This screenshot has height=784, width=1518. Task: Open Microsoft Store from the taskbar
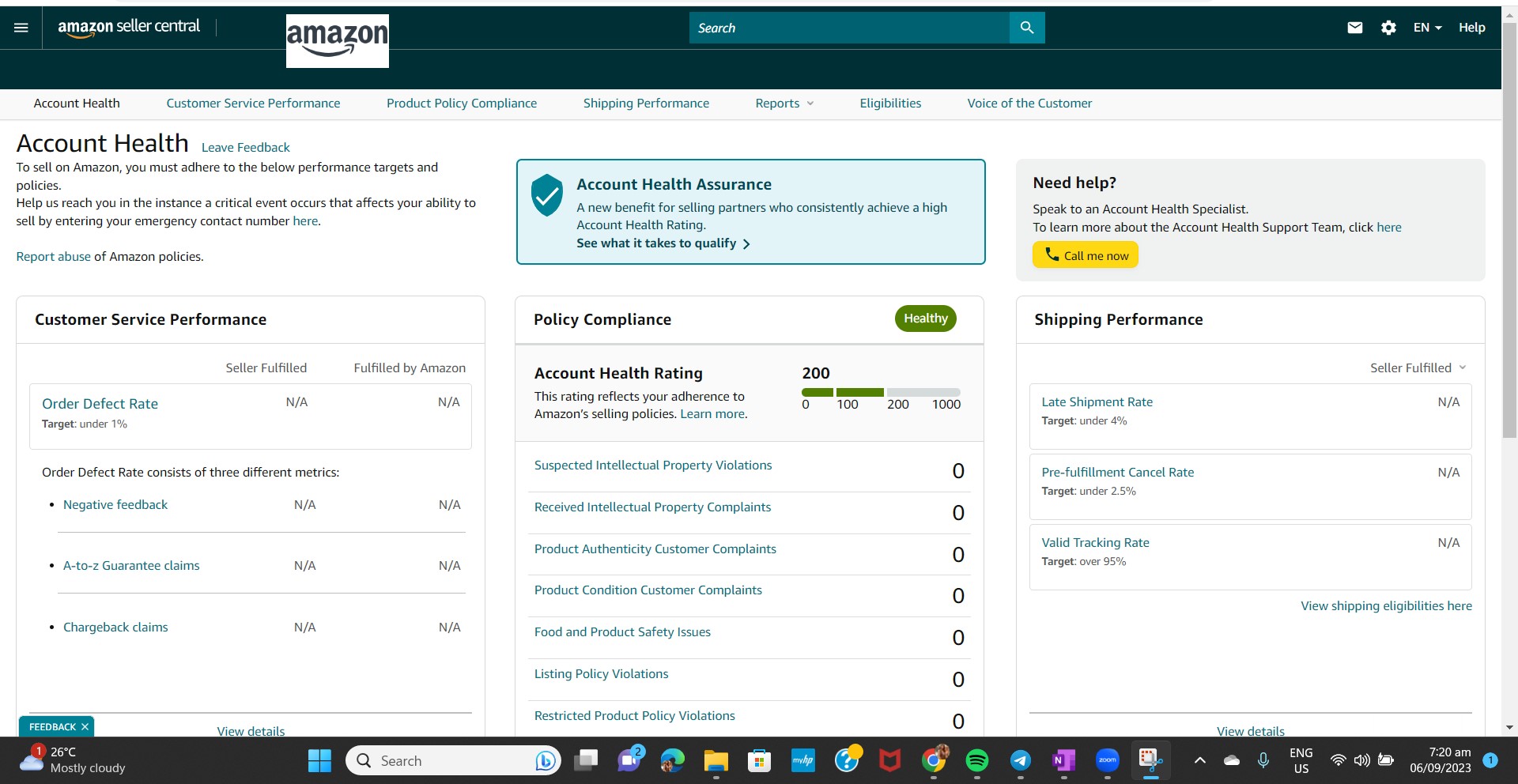[760, 761]
